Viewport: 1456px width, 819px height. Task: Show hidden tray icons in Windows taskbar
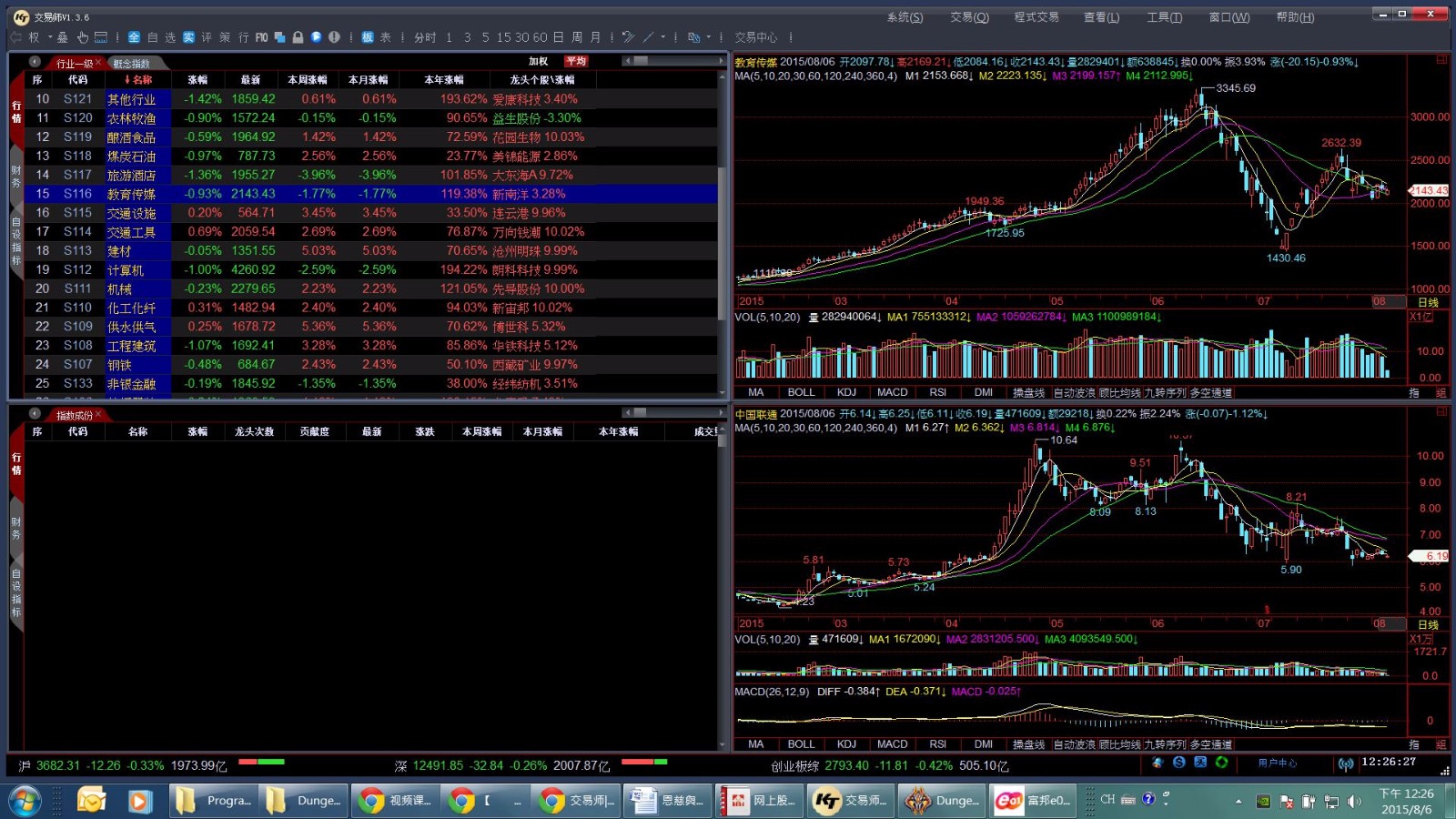1238,802
